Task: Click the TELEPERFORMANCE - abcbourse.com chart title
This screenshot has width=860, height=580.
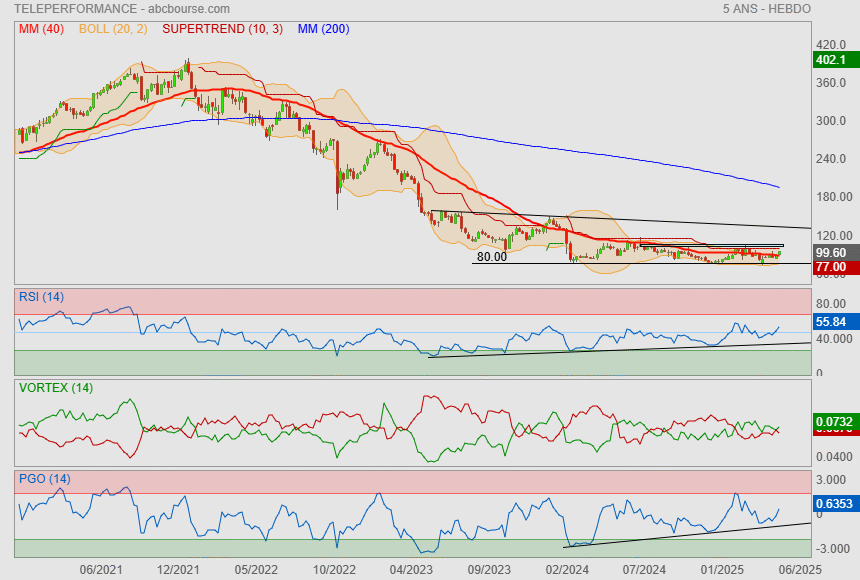Action: click(122, 9)
